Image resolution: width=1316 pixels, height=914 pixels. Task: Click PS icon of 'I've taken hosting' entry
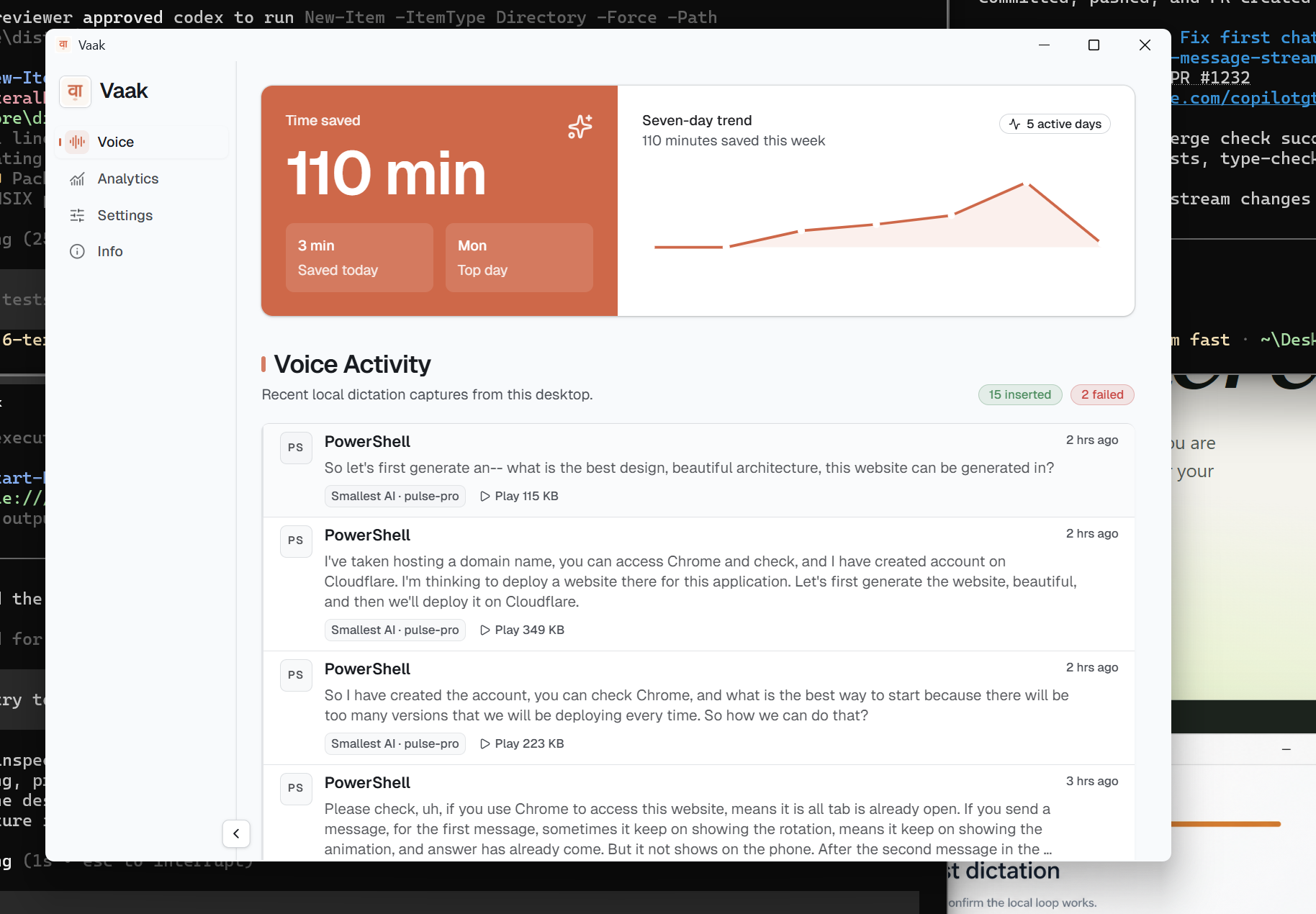click(x=296, y=540)
